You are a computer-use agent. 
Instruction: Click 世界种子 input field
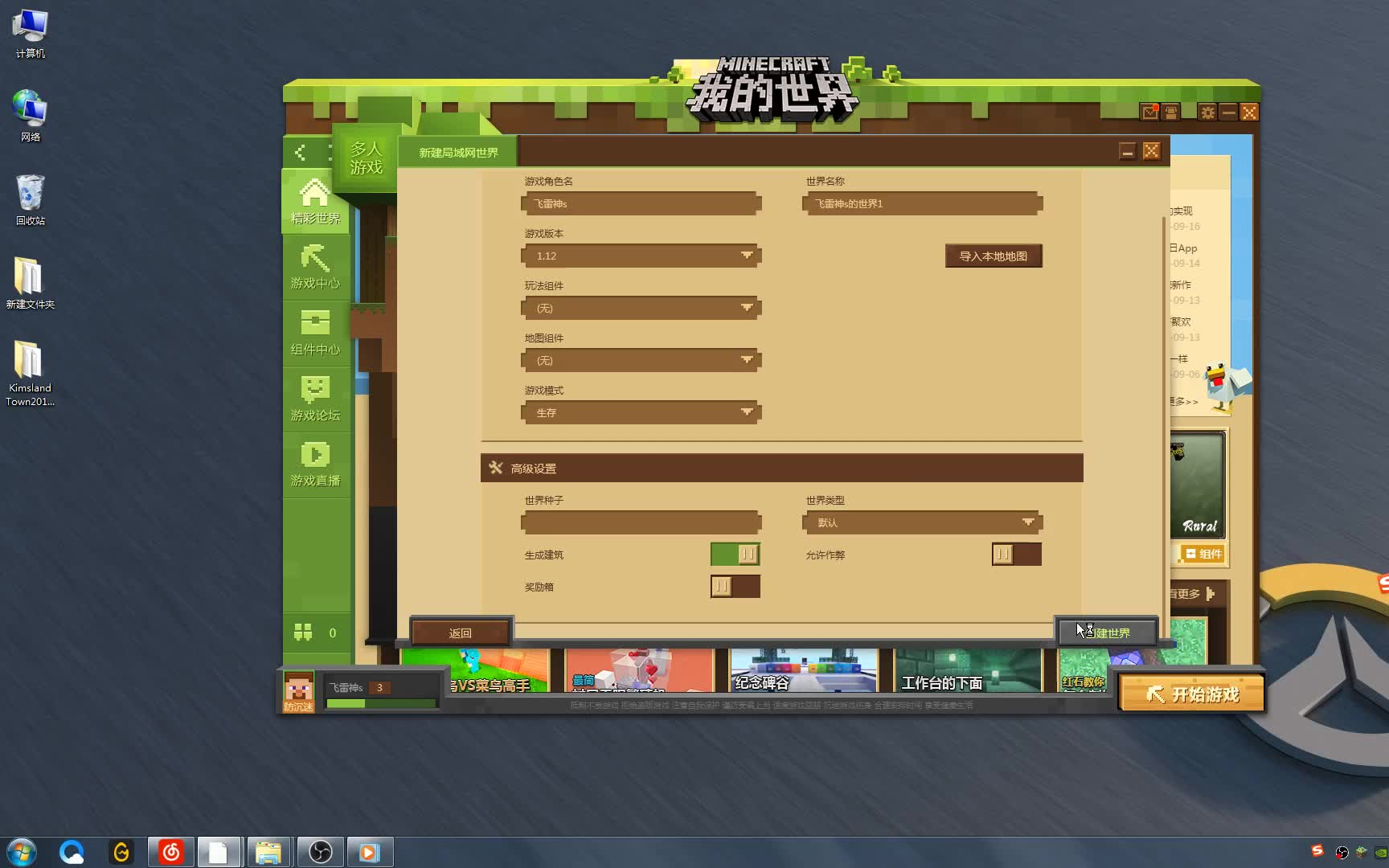point(641,522)
